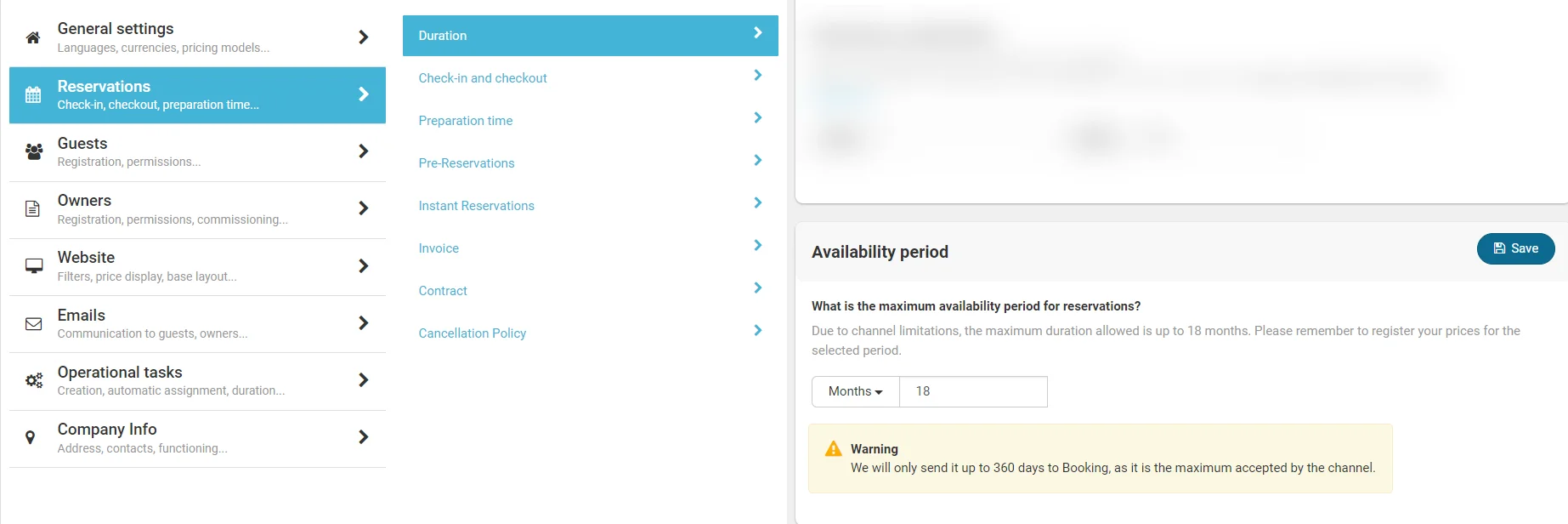The image size is (1568, 524).
Task: Click the home icon beside General settings
Action: point(33,37)
